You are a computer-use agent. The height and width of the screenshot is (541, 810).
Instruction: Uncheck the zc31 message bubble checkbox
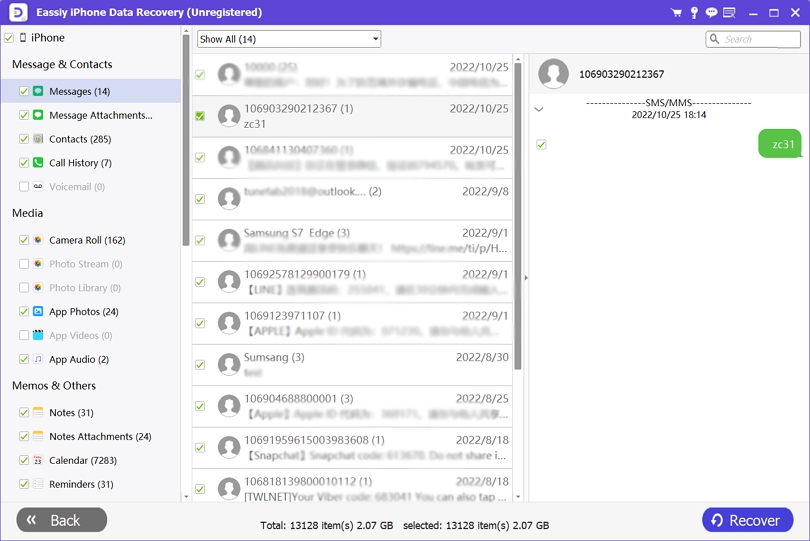541,145
